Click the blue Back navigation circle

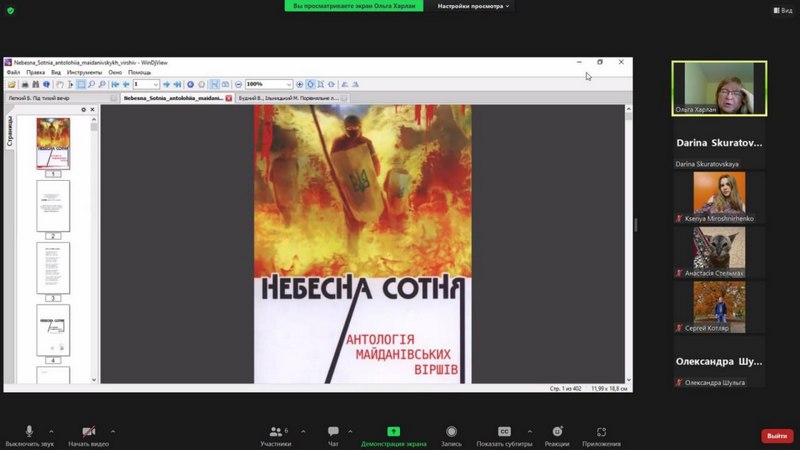coord(190,84)
